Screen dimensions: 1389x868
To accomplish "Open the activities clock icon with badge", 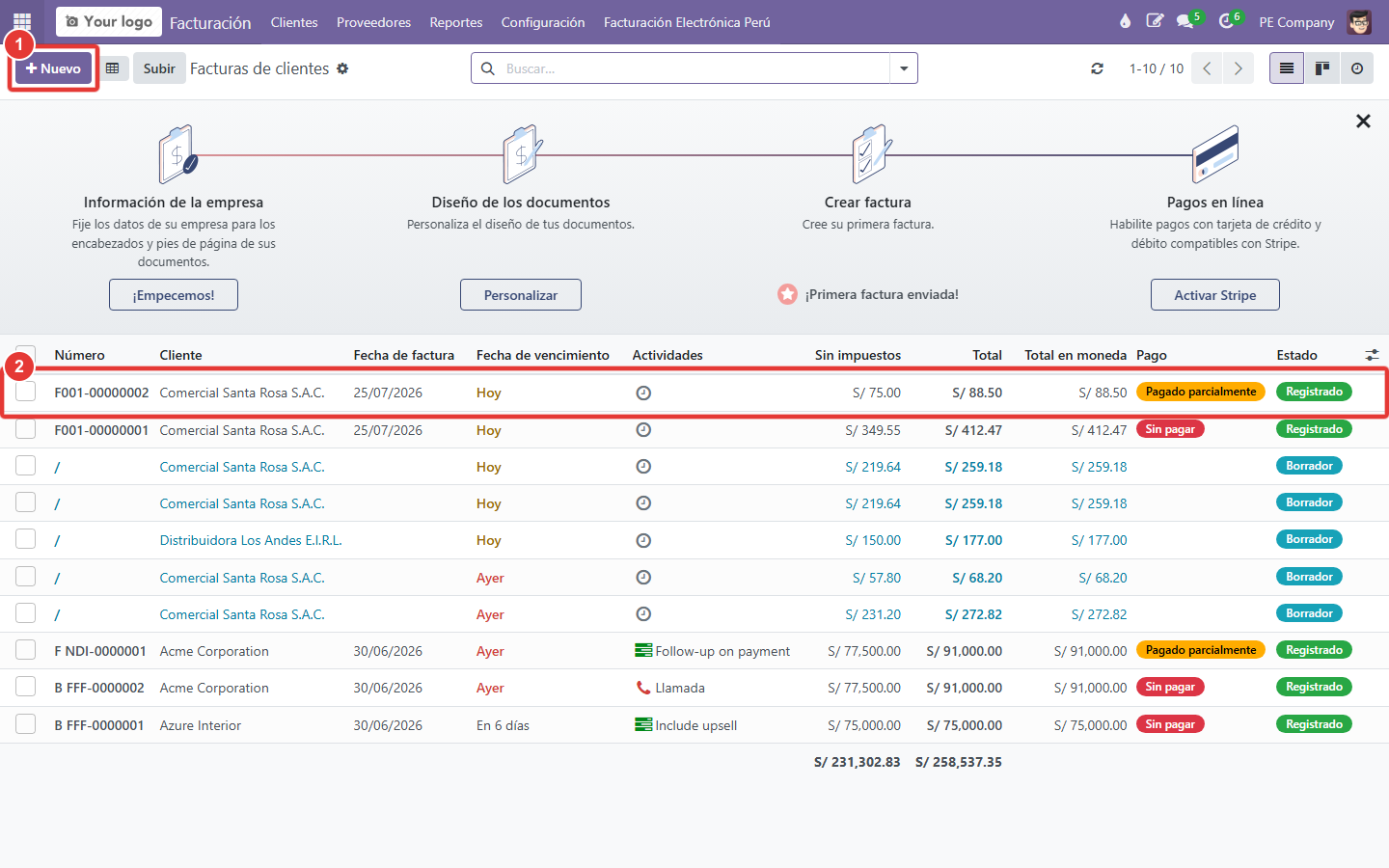I will 1227,21.
